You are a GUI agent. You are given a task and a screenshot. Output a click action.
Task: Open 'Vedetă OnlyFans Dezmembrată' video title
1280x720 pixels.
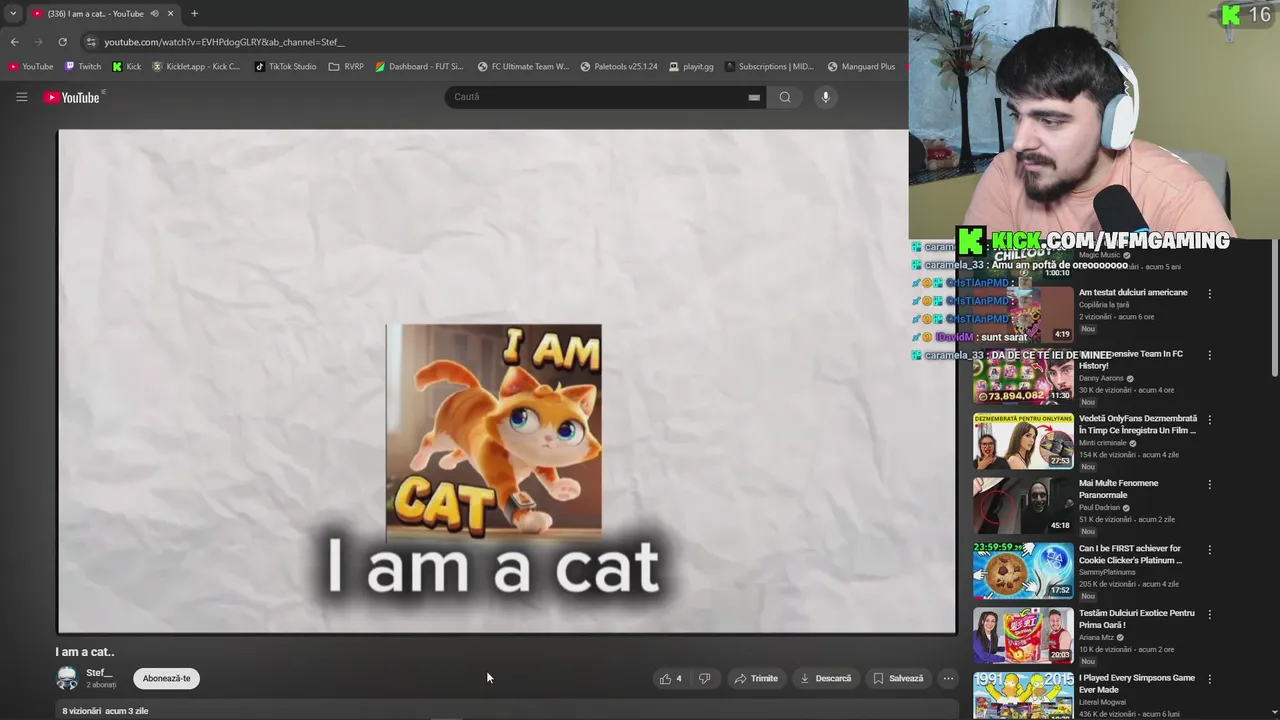(1138, 424)
